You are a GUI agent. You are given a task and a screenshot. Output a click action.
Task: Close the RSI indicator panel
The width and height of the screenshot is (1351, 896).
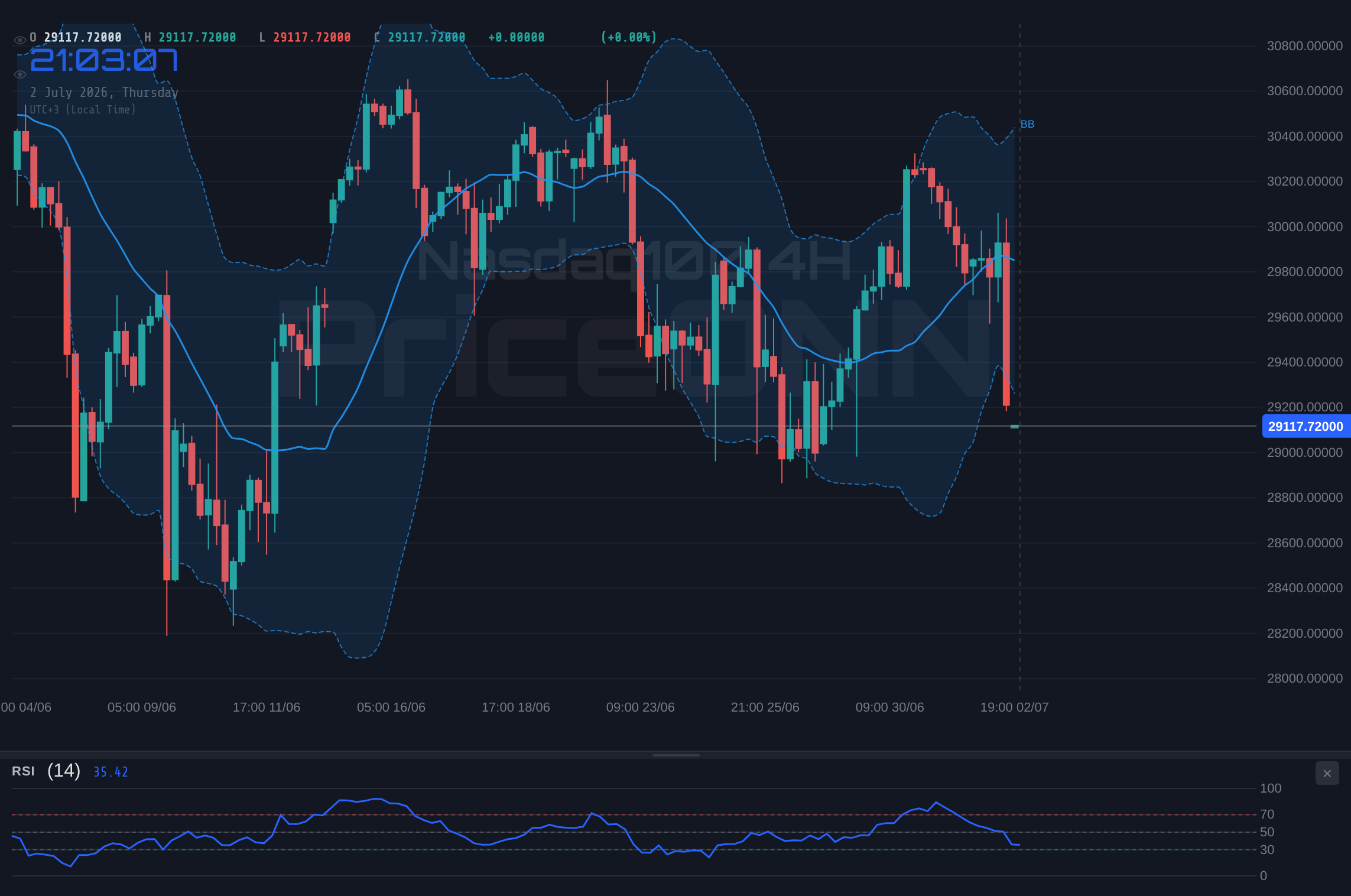1327,773
